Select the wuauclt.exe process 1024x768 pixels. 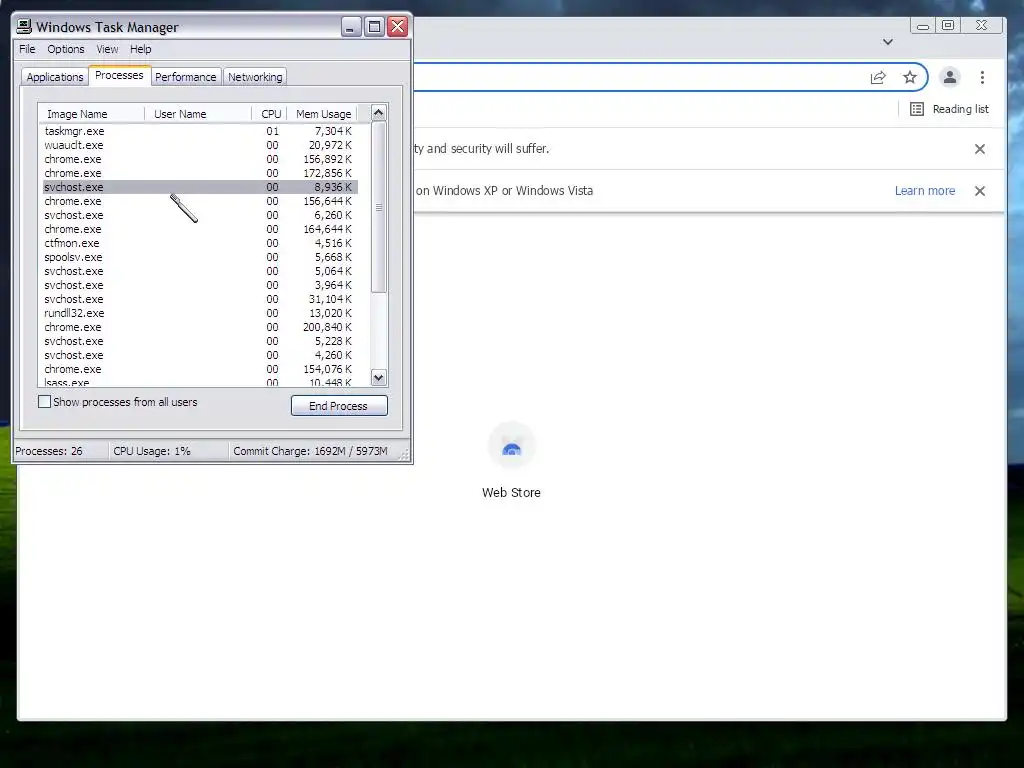click(x=200, y=145)
